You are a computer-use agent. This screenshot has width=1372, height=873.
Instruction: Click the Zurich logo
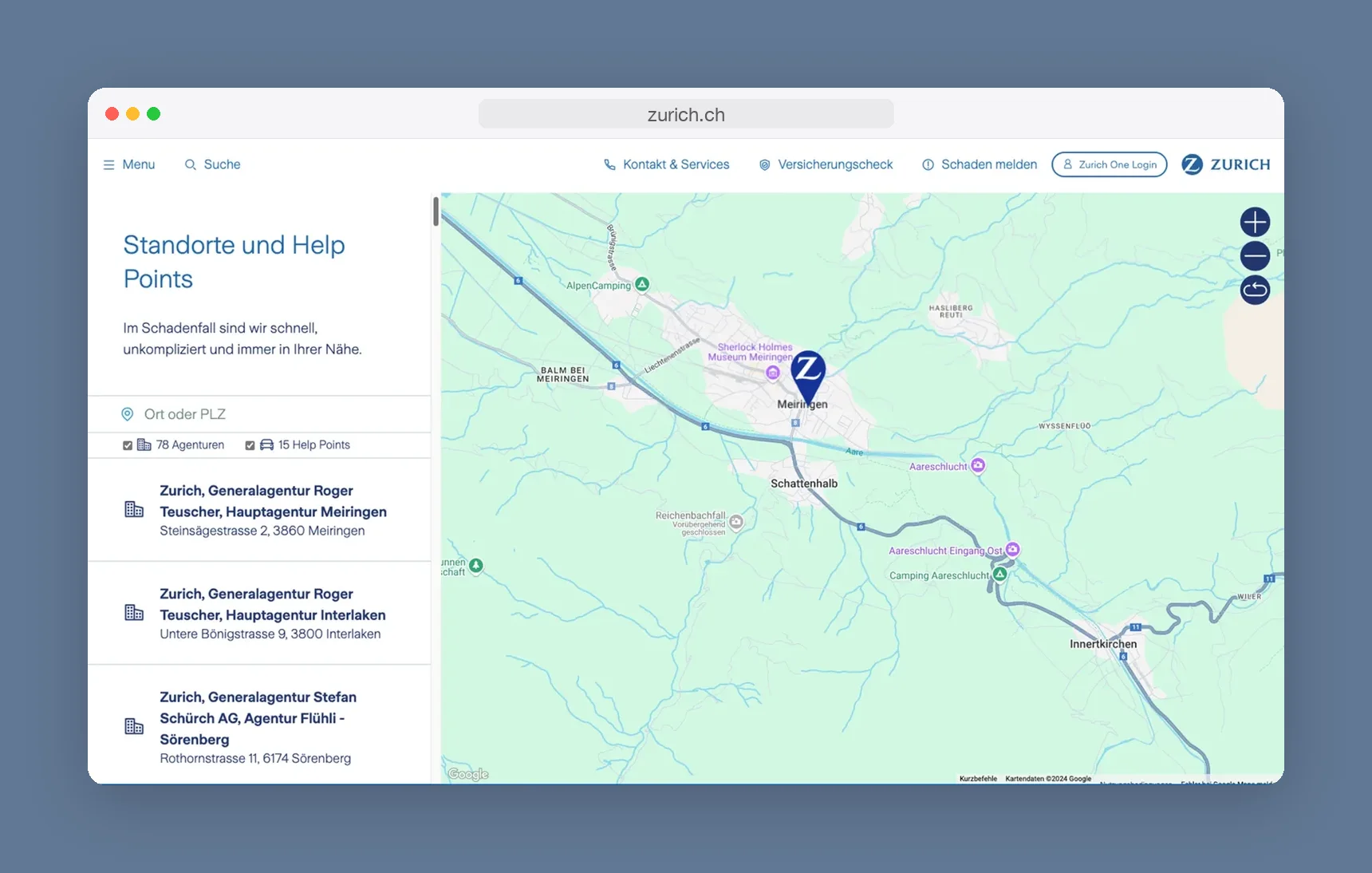click(x=1226, y=164)
